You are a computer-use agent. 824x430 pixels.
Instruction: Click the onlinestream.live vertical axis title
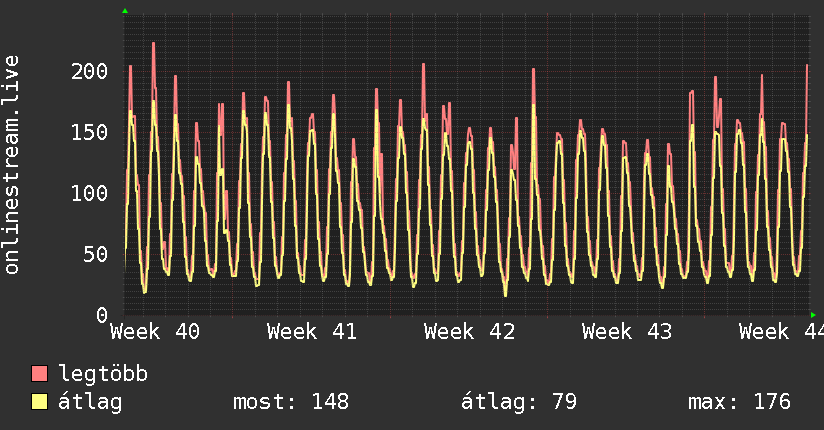(x=11, y=165)
